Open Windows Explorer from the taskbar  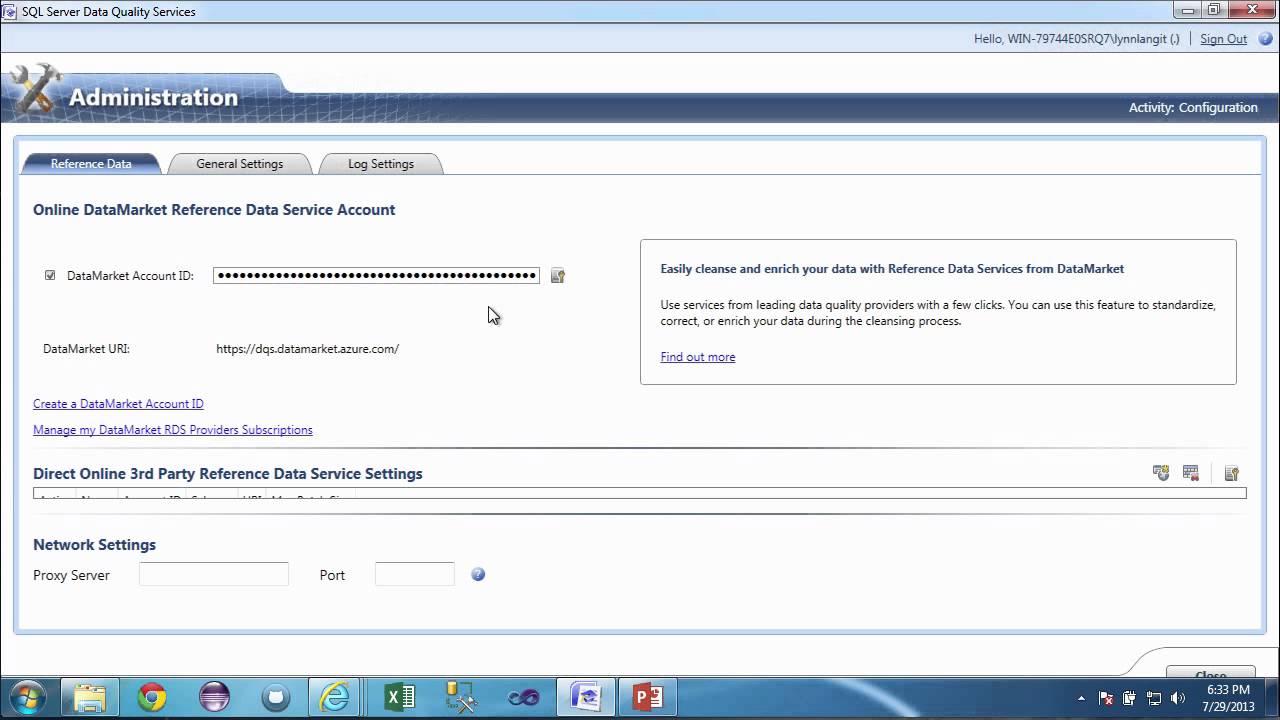[x=90, y=697]
